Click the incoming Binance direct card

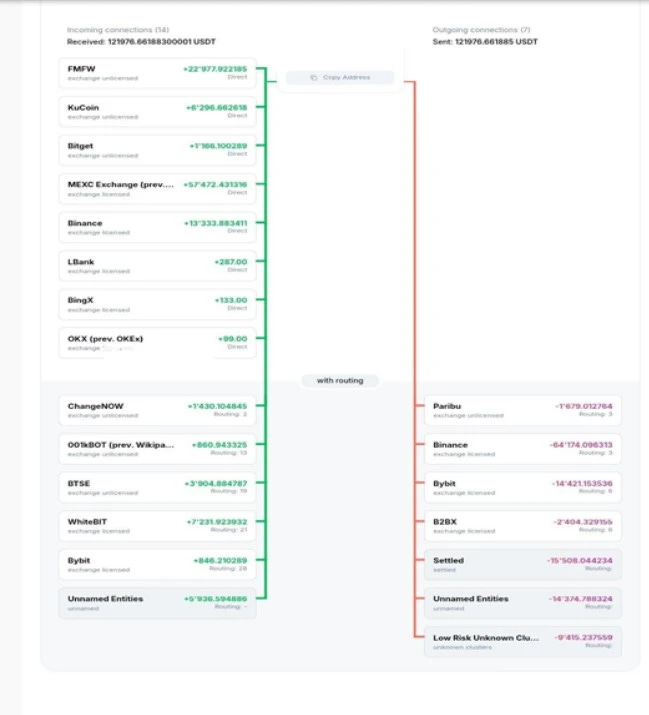click(x=157, y=228)
